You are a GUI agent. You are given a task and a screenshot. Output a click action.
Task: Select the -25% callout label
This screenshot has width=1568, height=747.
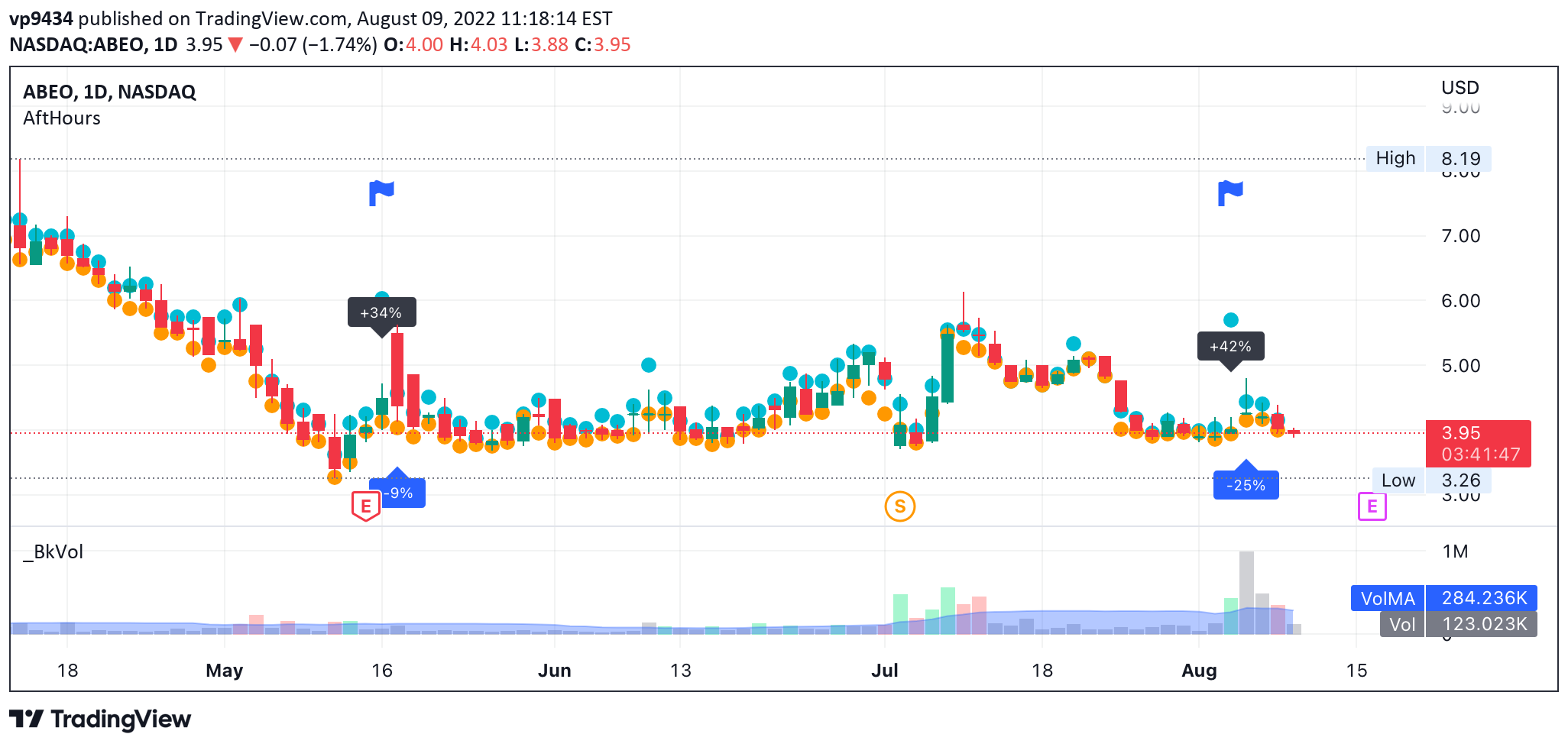(1246, 485)
